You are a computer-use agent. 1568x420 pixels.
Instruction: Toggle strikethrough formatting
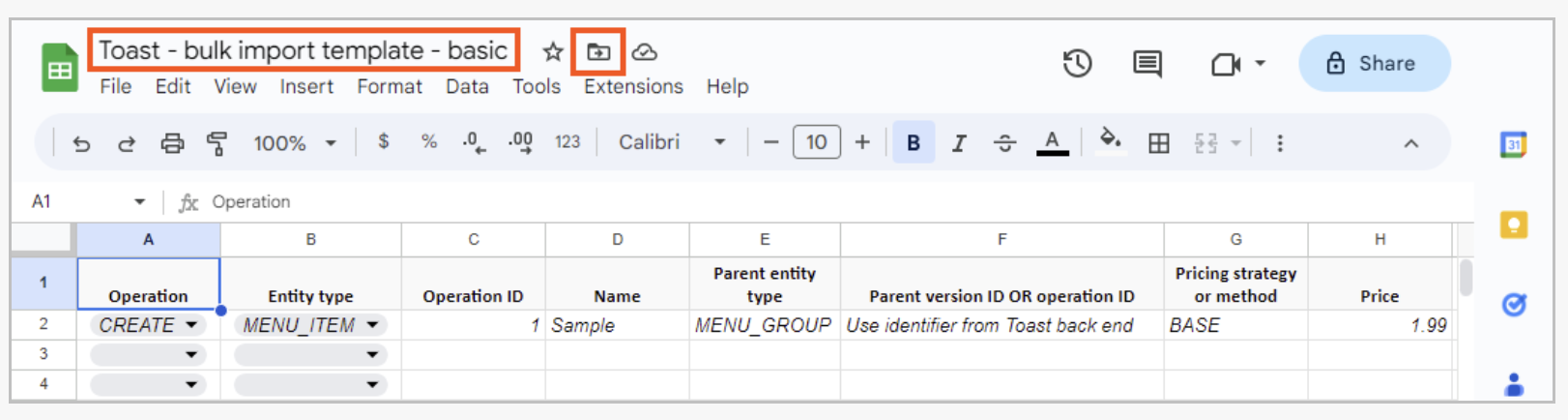(x=1004, y=143)
